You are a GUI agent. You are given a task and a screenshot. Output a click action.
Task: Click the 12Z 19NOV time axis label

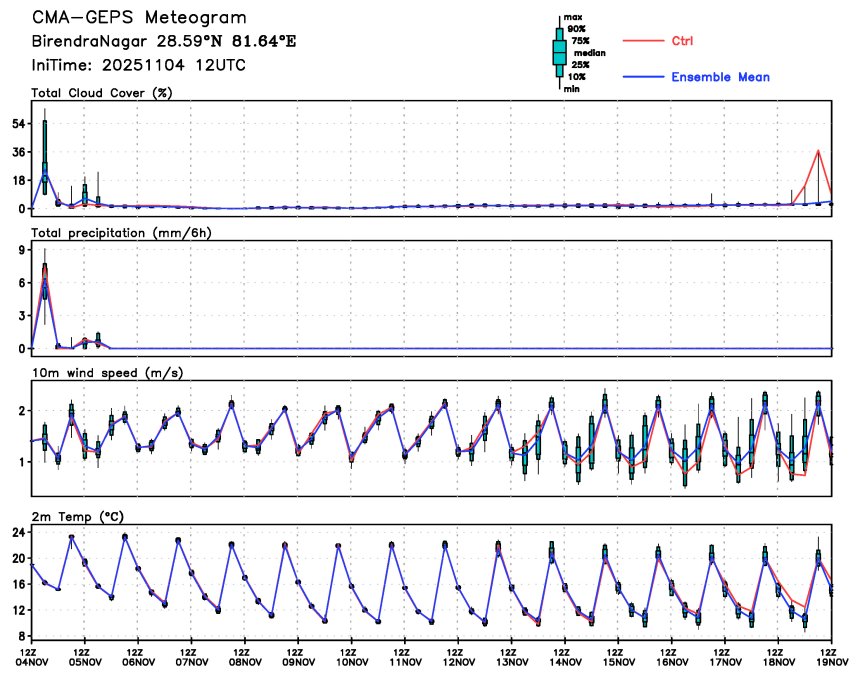tap(831, 657)
